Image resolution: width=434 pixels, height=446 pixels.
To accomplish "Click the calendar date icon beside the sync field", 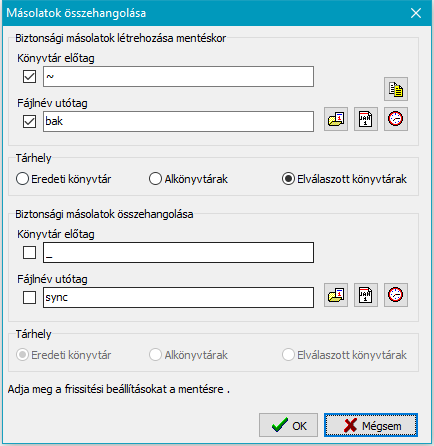I will (x=366, y=295).
